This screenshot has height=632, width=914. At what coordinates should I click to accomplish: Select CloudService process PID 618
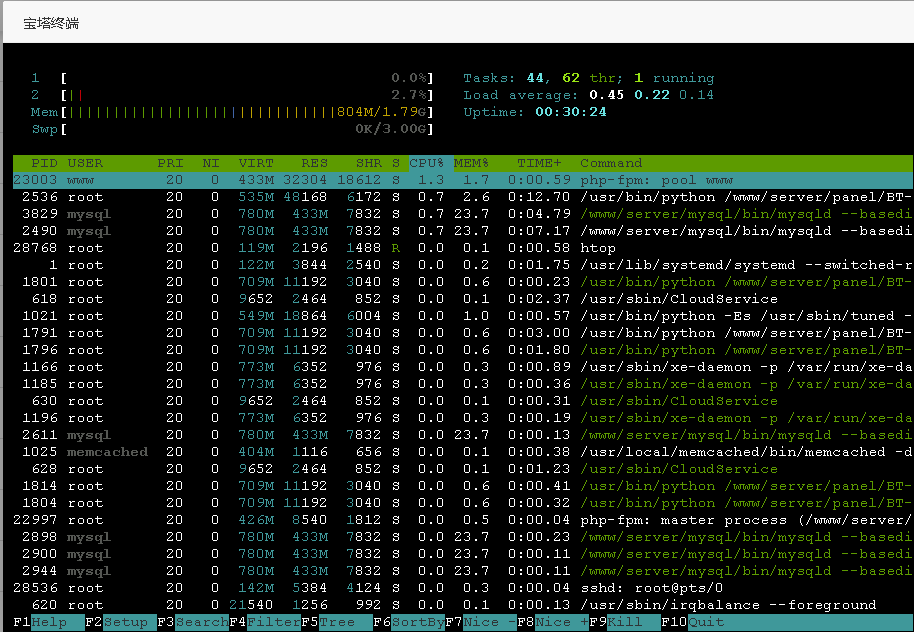[x=463, y=299]
